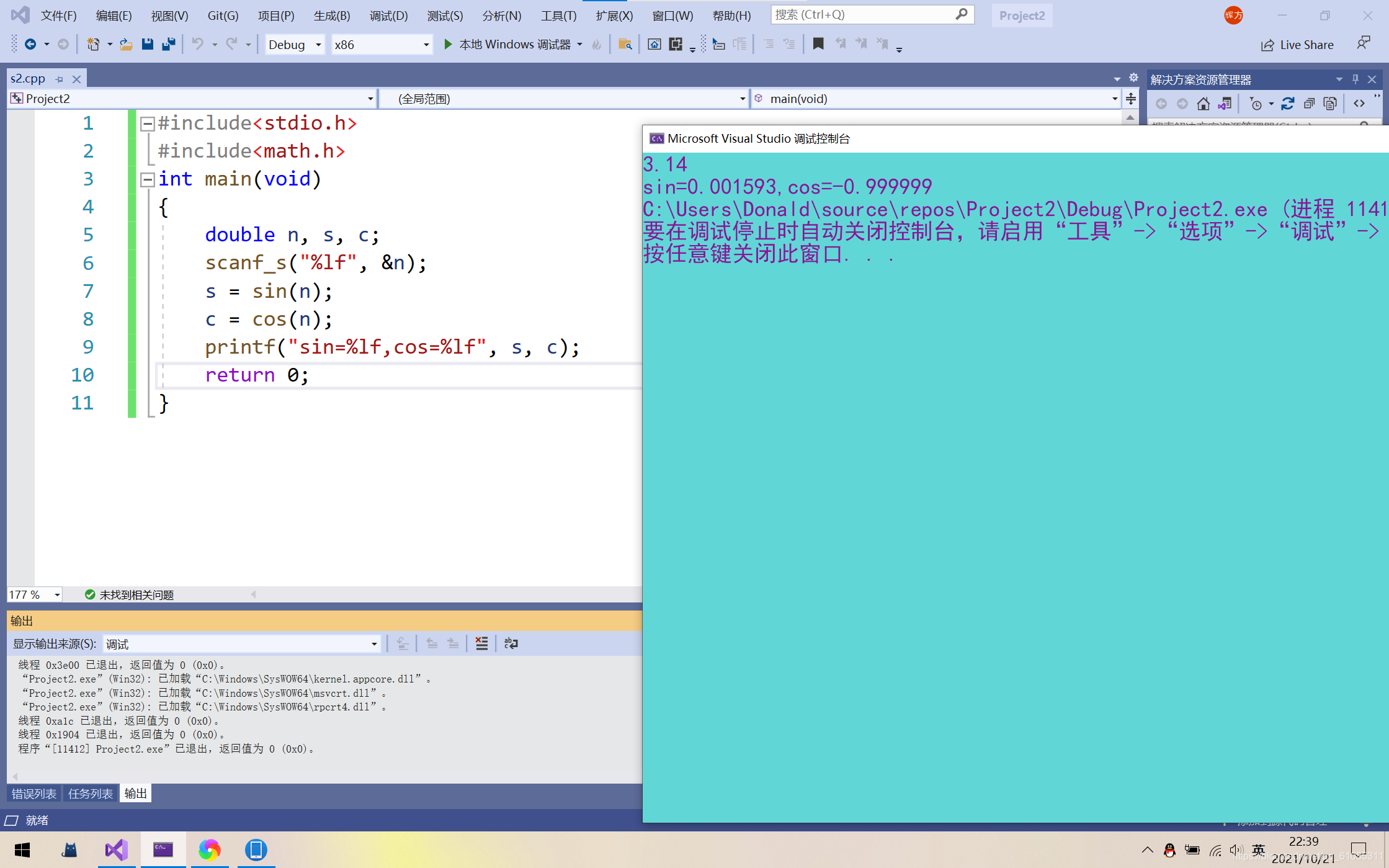Screen dimensions: 1389x868
Task: Click the Find in Files folder icon
Action: [x=625, y=44]
